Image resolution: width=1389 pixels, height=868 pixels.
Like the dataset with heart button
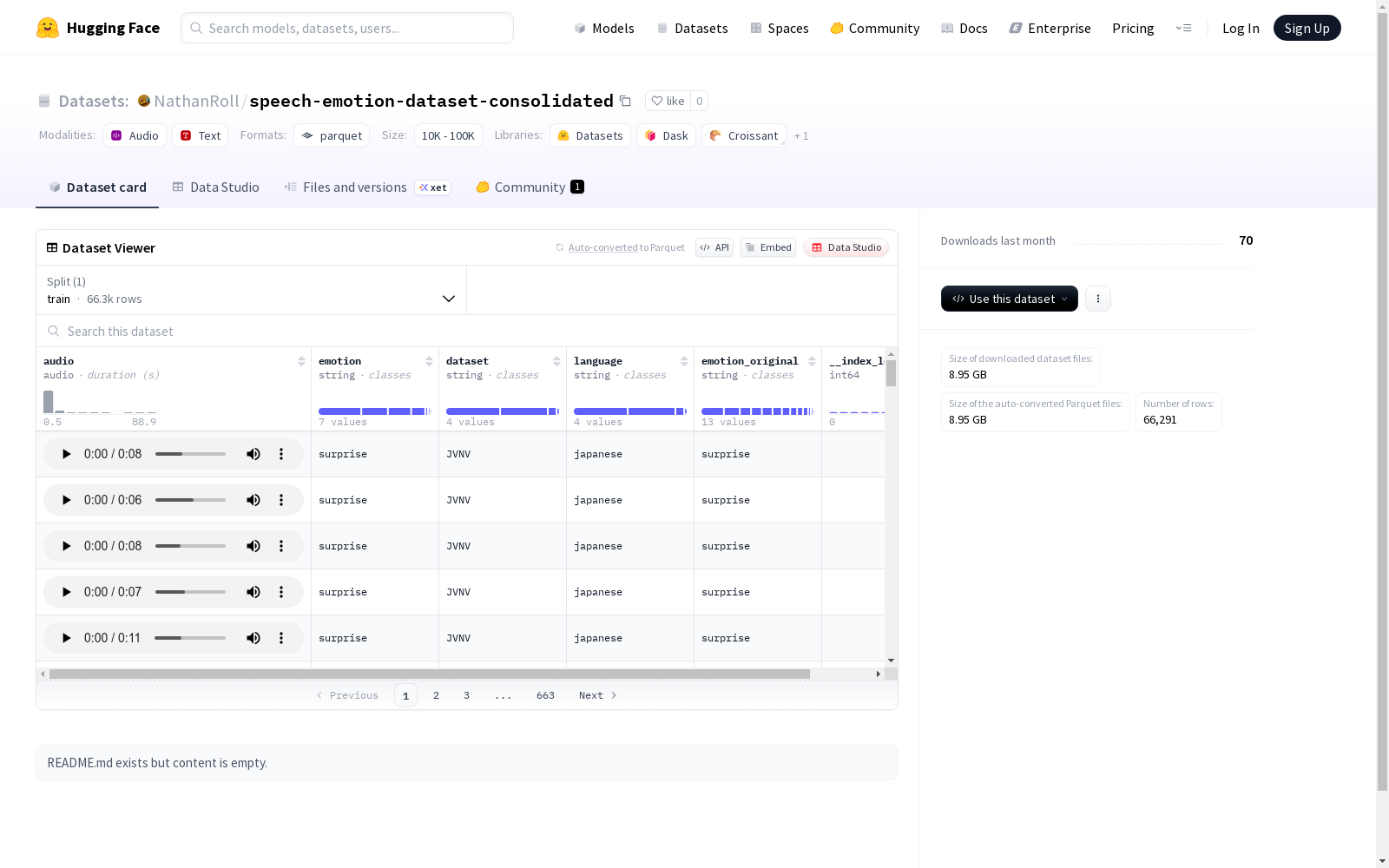(x=668, y=101)
